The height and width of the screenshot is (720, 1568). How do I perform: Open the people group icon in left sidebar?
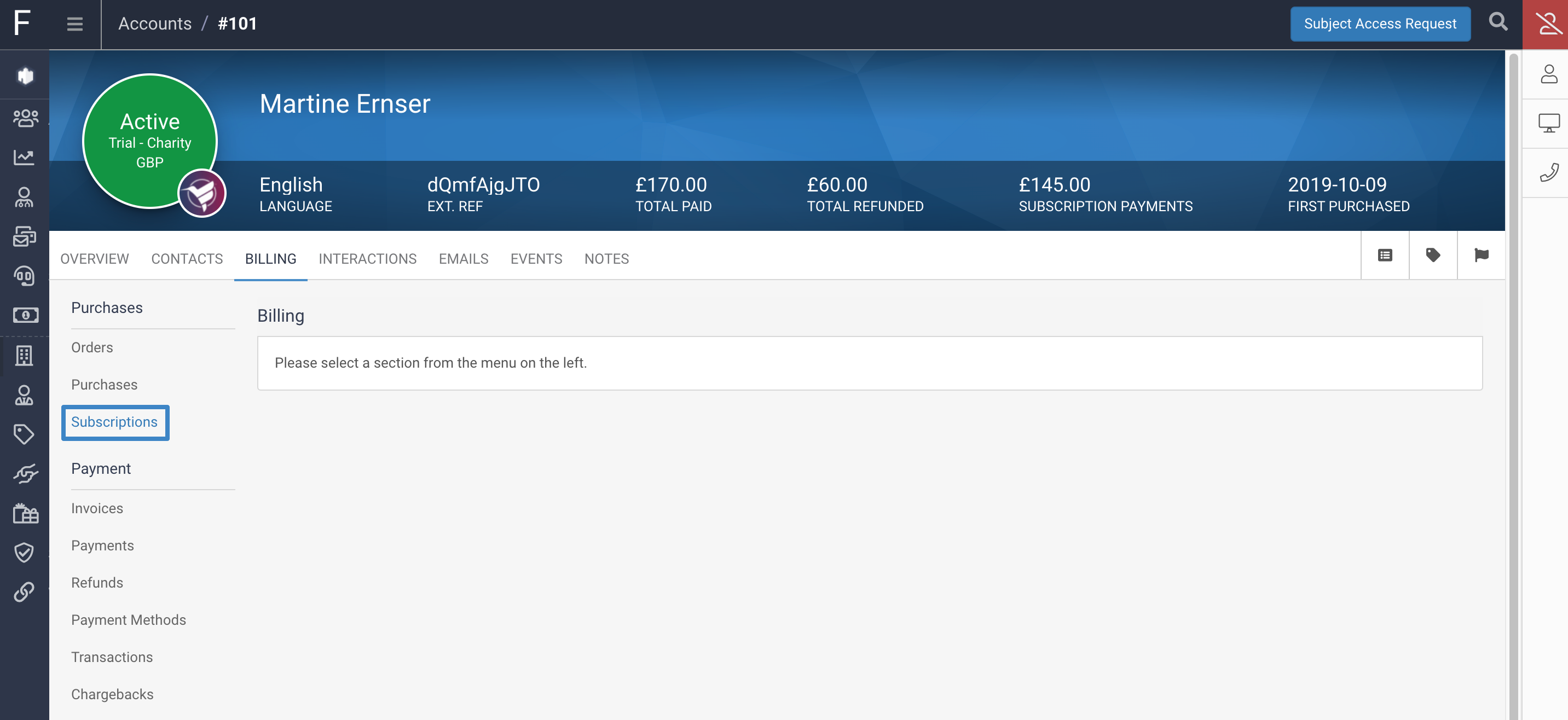25,118
